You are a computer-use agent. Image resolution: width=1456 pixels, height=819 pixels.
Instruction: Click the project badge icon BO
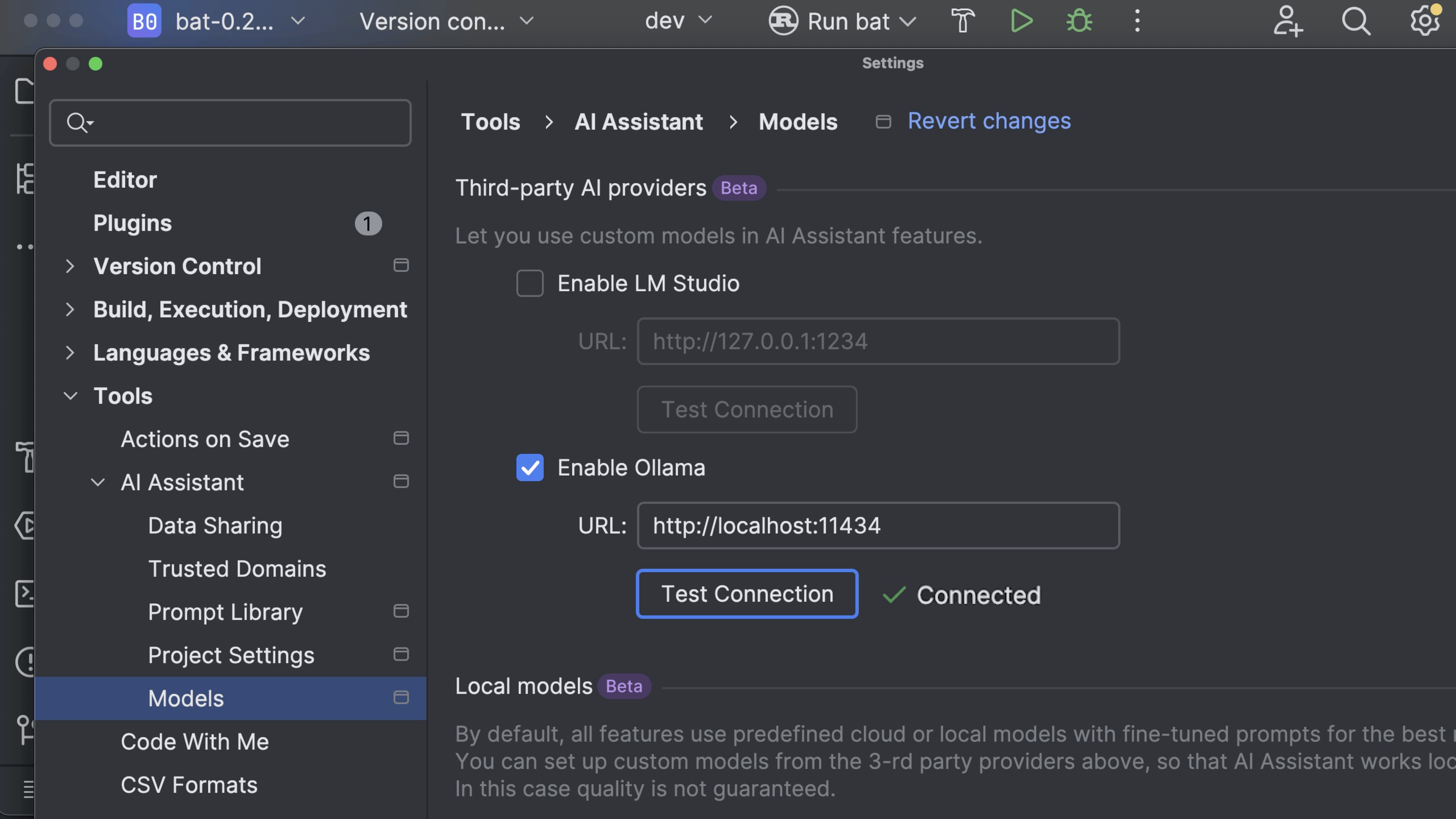click(144, 22)
